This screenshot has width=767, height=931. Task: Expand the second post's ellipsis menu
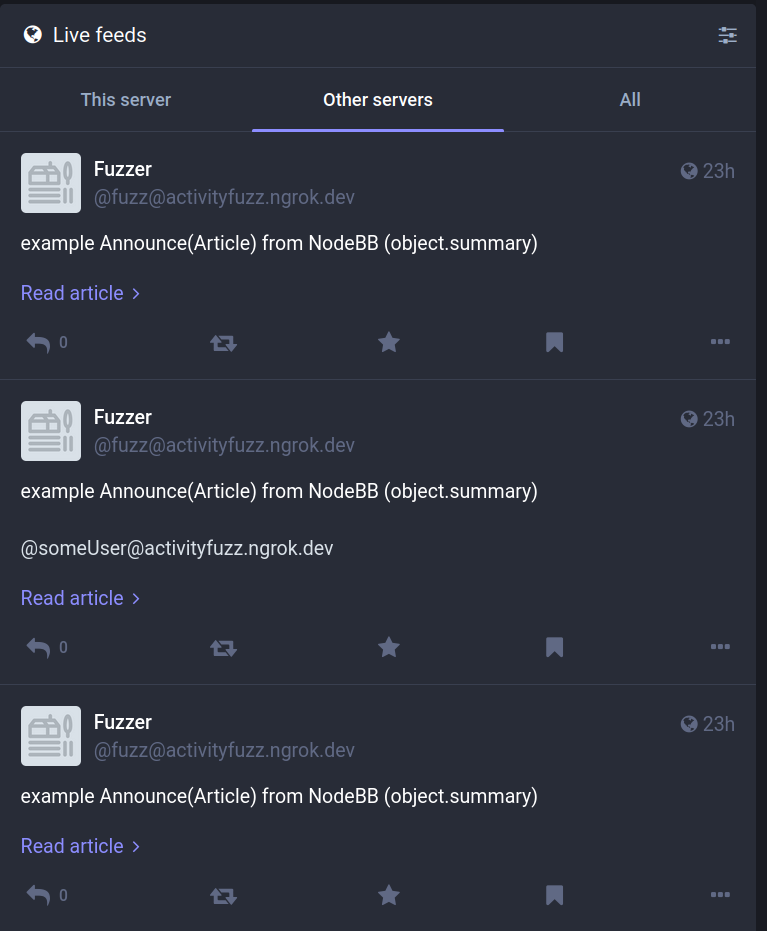pyautogui.click(x=720, y=647)
